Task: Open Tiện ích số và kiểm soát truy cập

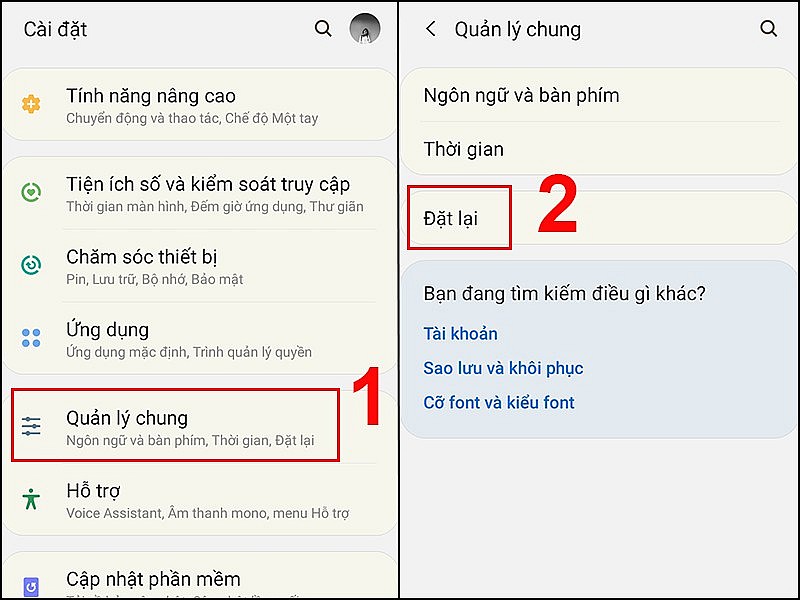Action: (199, 193)
